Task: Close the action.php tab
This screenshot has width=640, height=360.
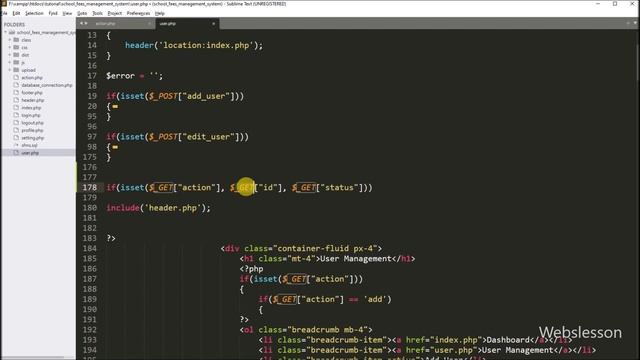Action: [149, 24]
